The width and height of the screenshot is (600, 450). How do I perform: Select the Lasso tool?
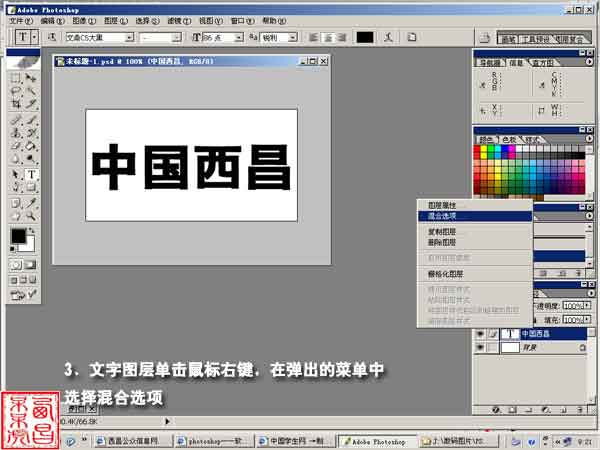coord(16,91)
